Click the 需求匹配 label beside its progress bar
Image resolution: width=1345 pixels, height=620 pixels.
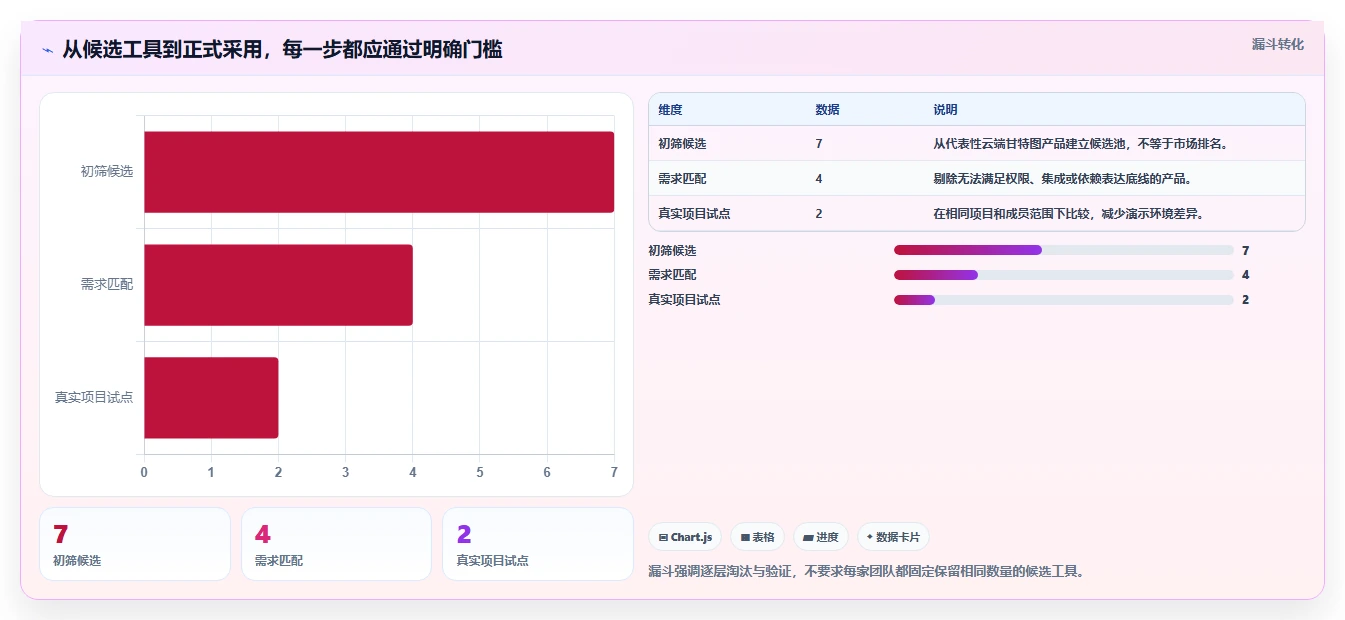(x=672, y=274)
